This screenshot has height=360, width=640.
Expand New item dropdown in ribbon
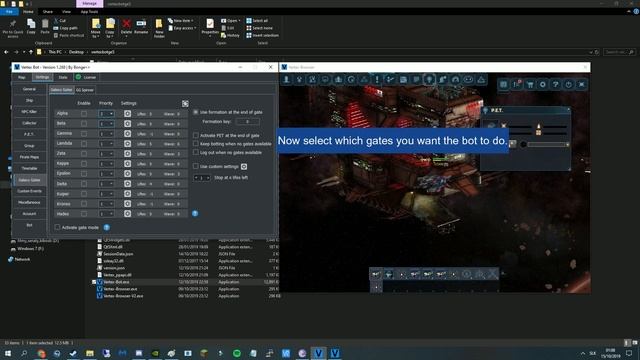click(x=181, y=20)
